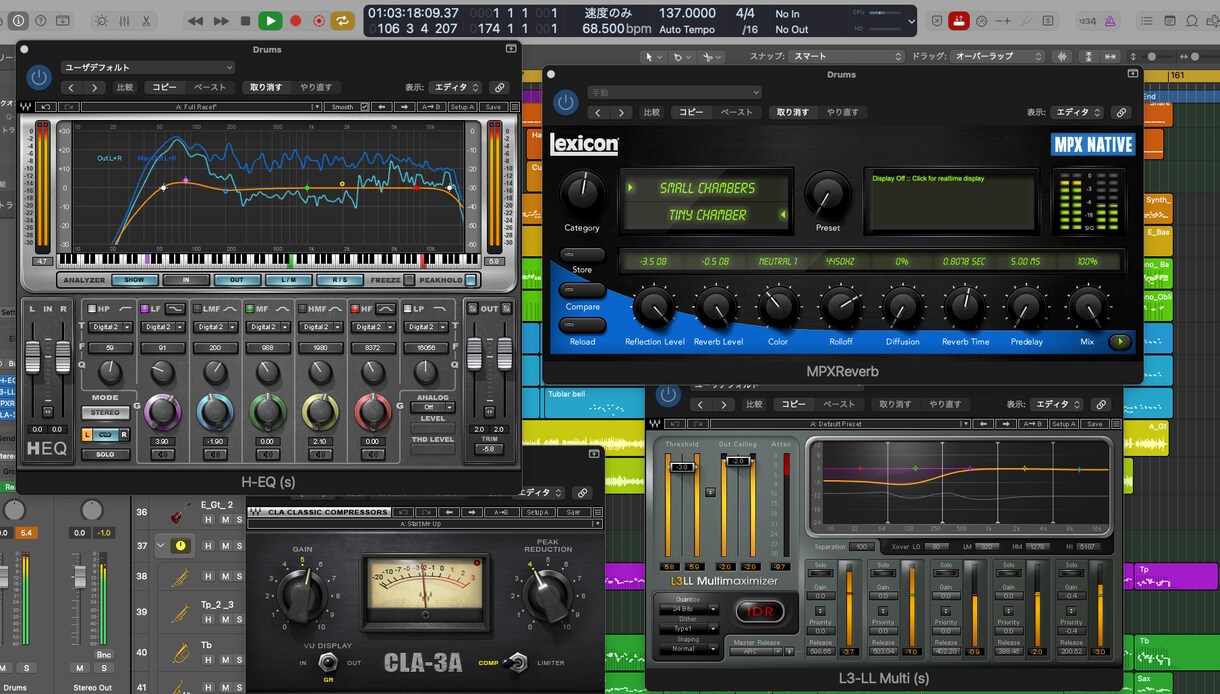Select the Scissors editor icon in toolbar
The width and height of the screenshot is (1220, 694).
pos(146,20)
